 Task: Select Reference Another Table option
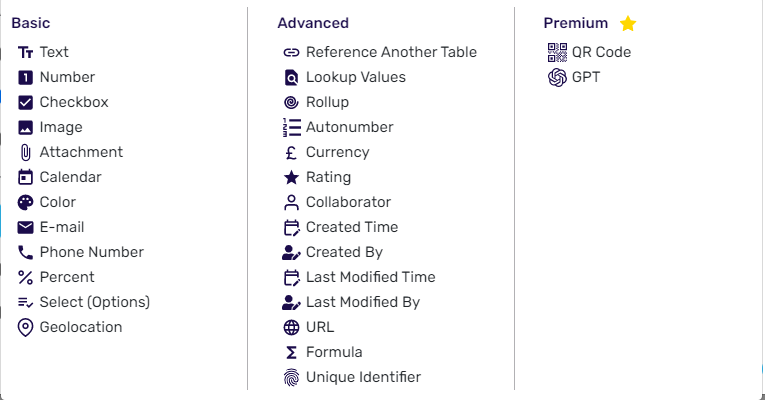[x=380, y=52]
